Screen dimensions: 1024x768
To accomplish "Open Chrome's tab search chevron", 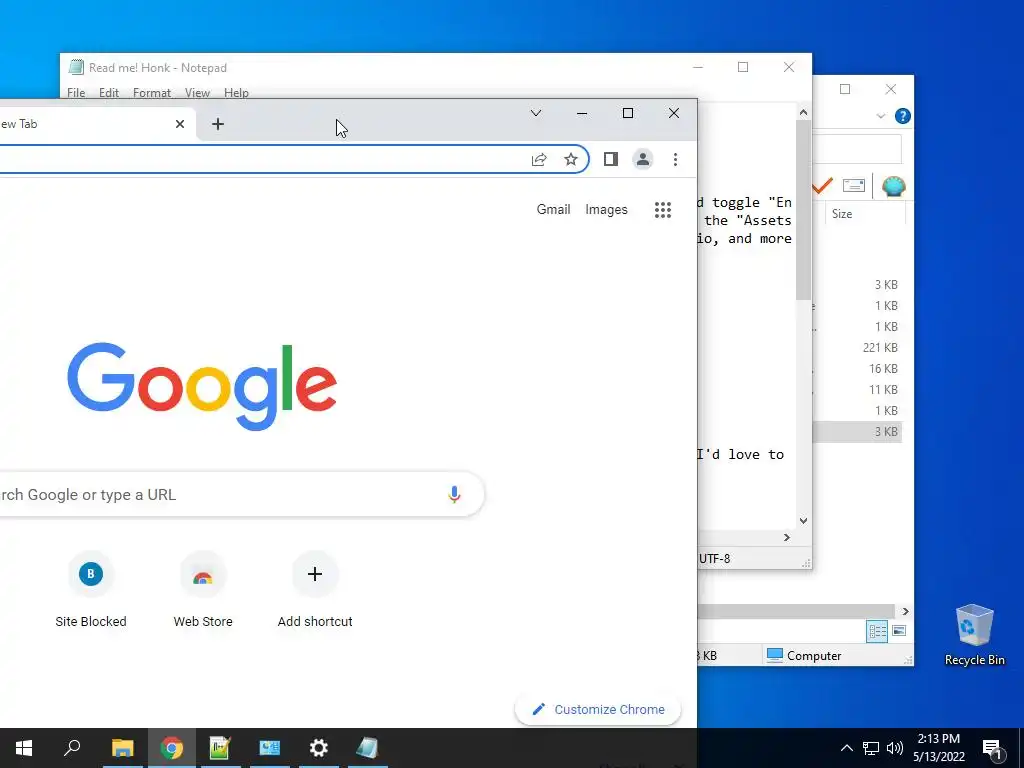I will click(536, 113).
